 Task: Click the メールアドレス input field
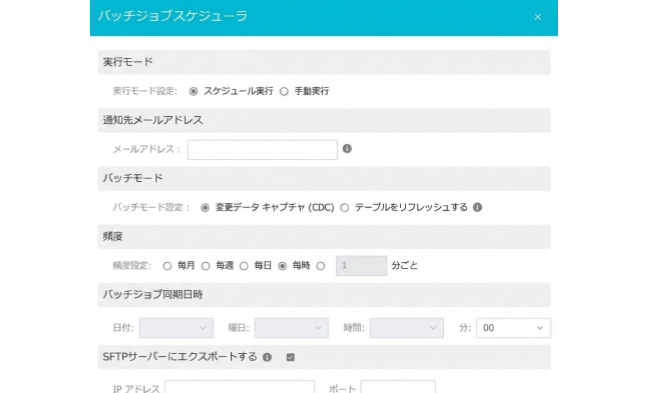coord(262,150)
